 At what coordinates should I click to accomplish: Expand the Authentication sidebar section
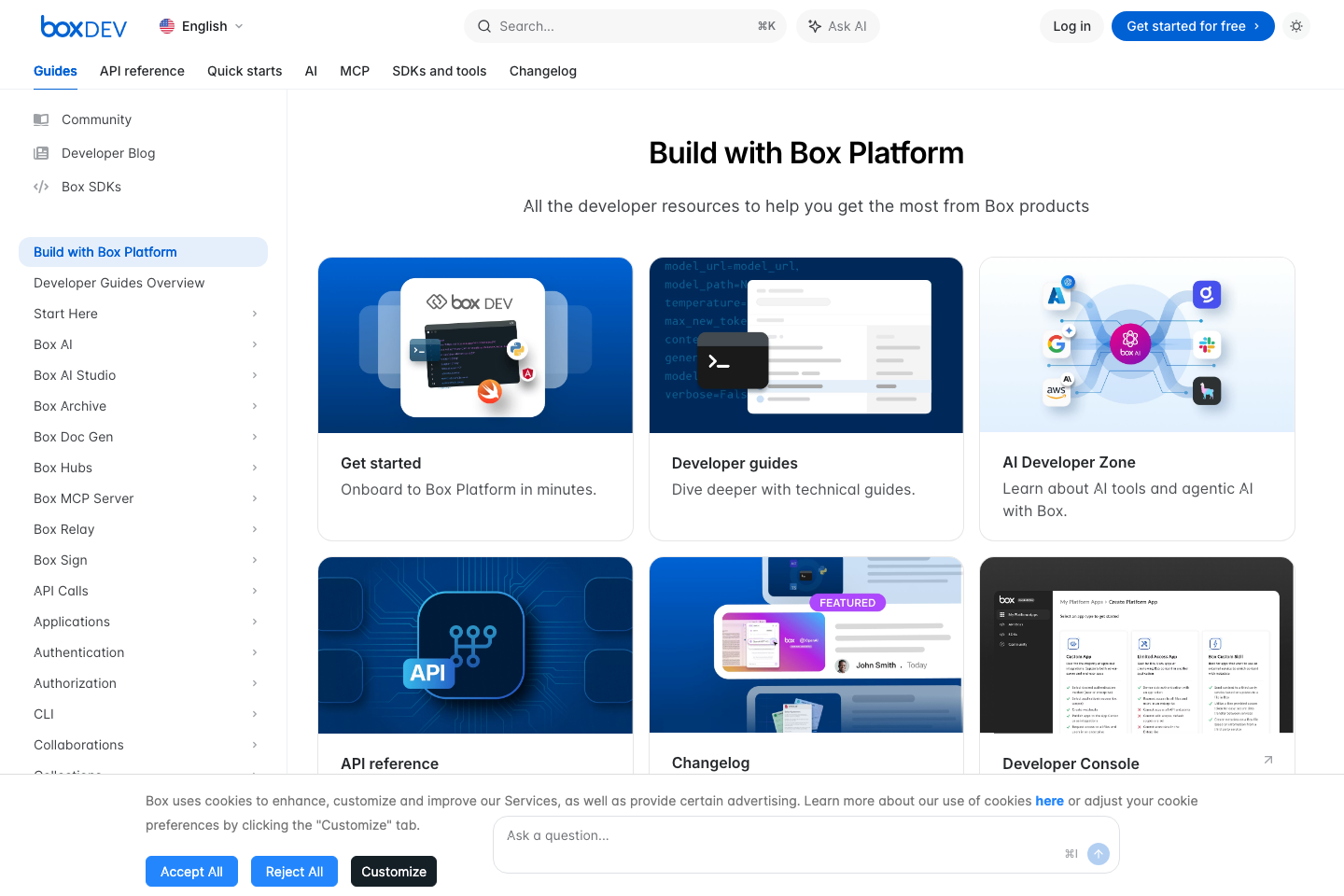tap(254, 652)
